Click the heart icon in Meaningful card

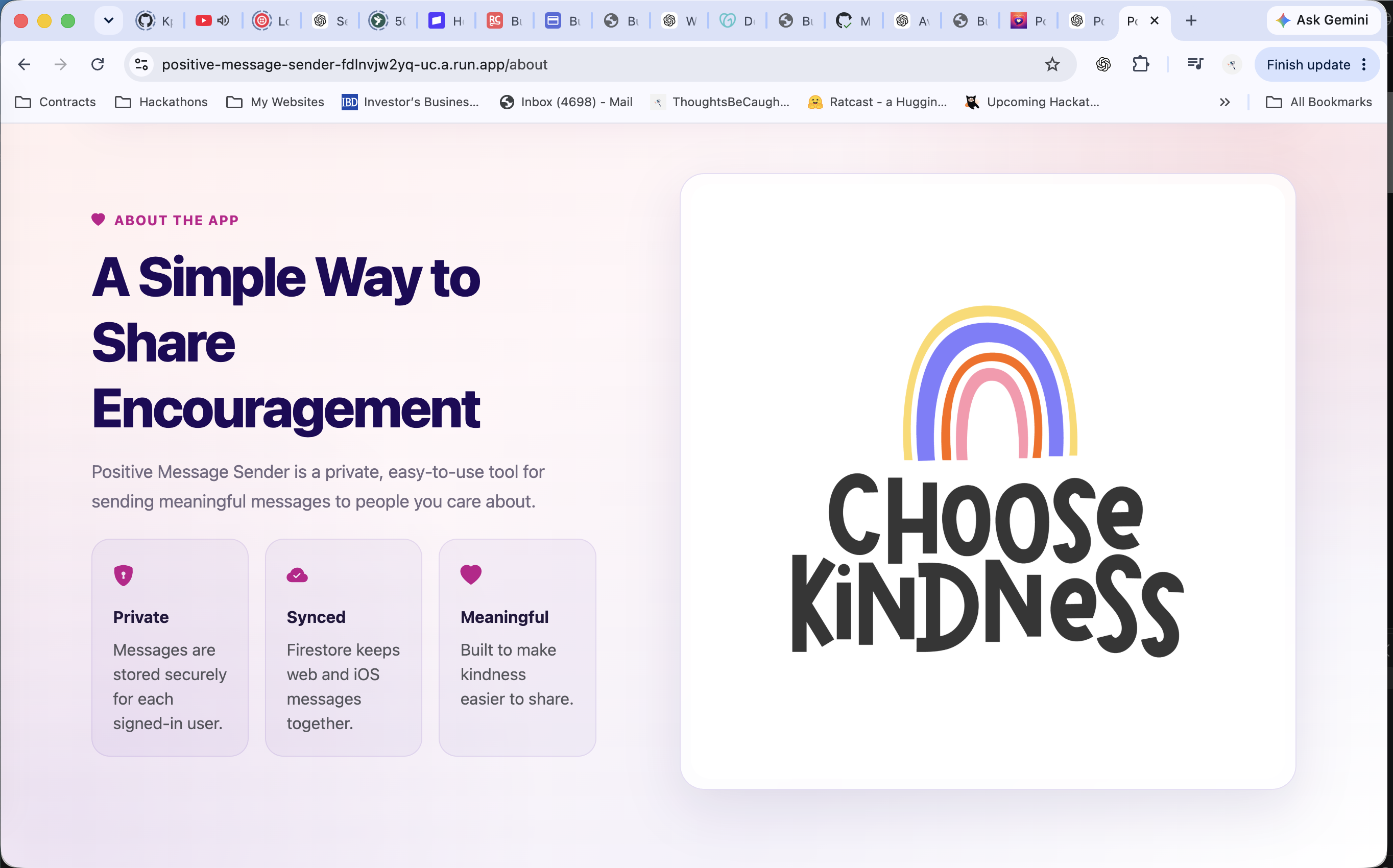click(471, 574)
